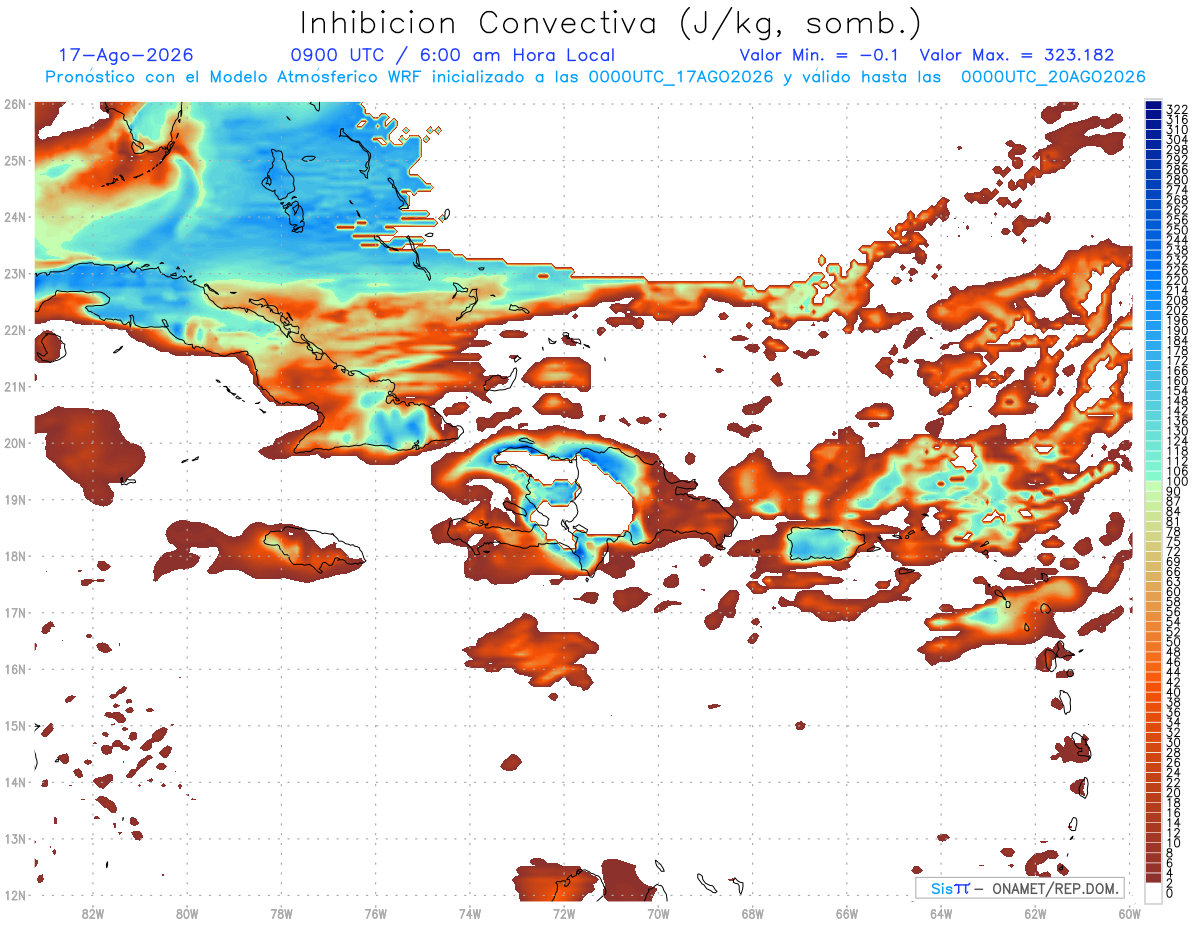The width and height of the screenshot is (1200, 927).
Task: Click the 'Valor Max. = 323.182' text
Action: pos(1017,55)
